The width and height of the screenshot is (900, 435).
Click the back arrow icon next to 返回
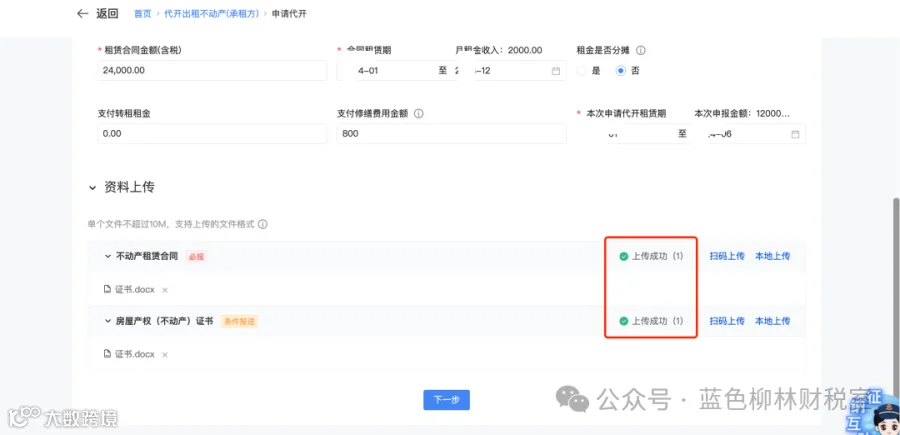[x=83, y=13]
